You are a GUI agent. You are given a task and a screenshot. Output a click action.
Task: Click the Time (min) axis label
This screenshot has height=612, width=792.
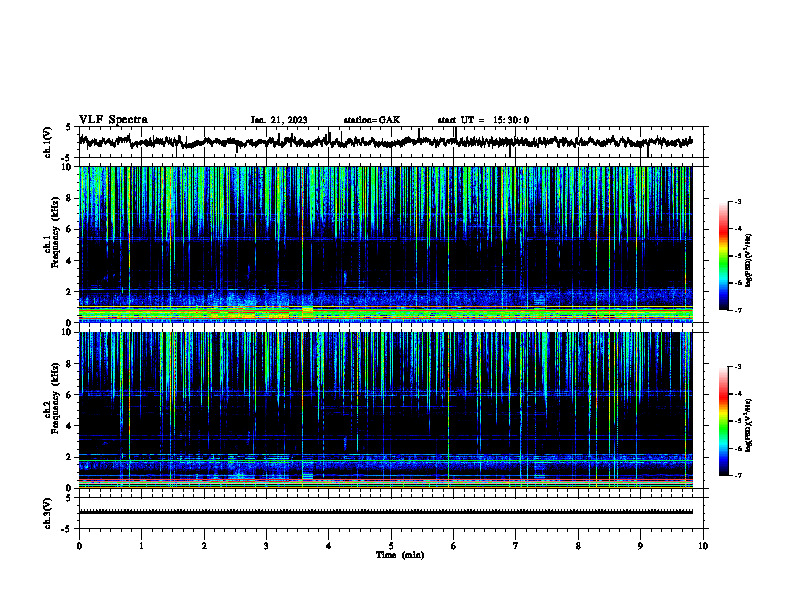[x=400, y=555]
